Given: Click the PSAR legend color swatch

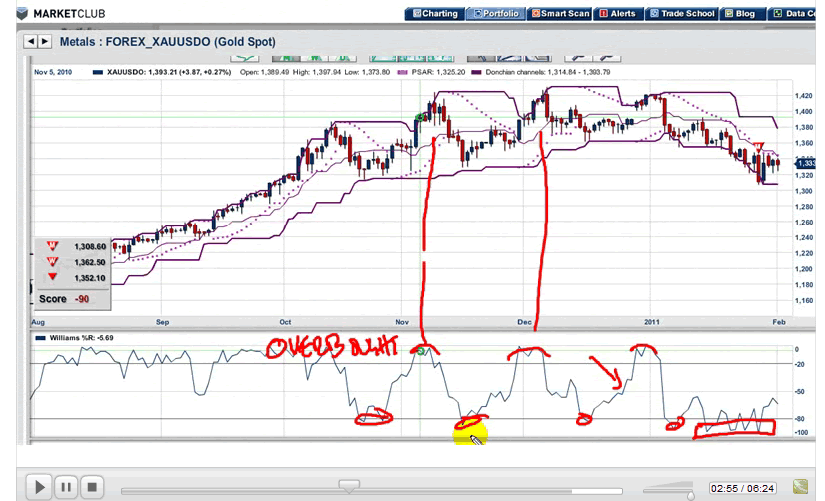Looking at the screenshot, I should point(403,72).
